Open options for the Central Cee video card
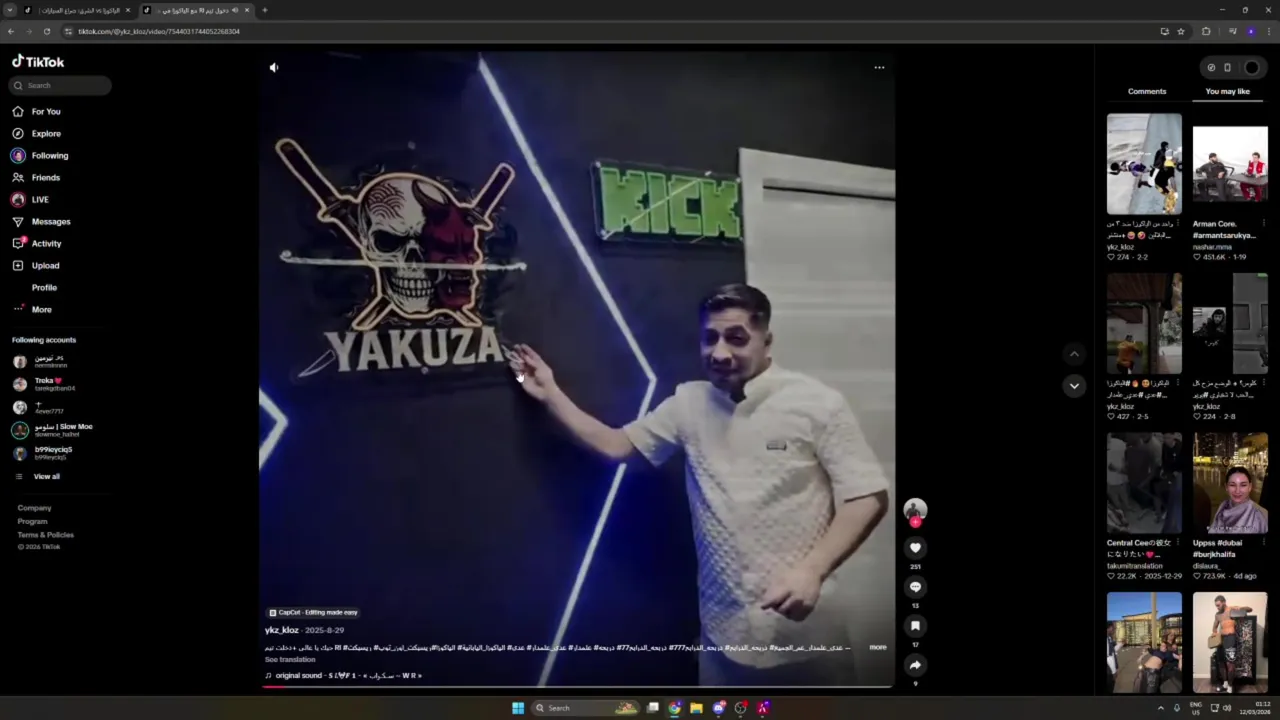Image resolution: width=1280 pixels, height=720 pixels. [x=1178, y=543]
